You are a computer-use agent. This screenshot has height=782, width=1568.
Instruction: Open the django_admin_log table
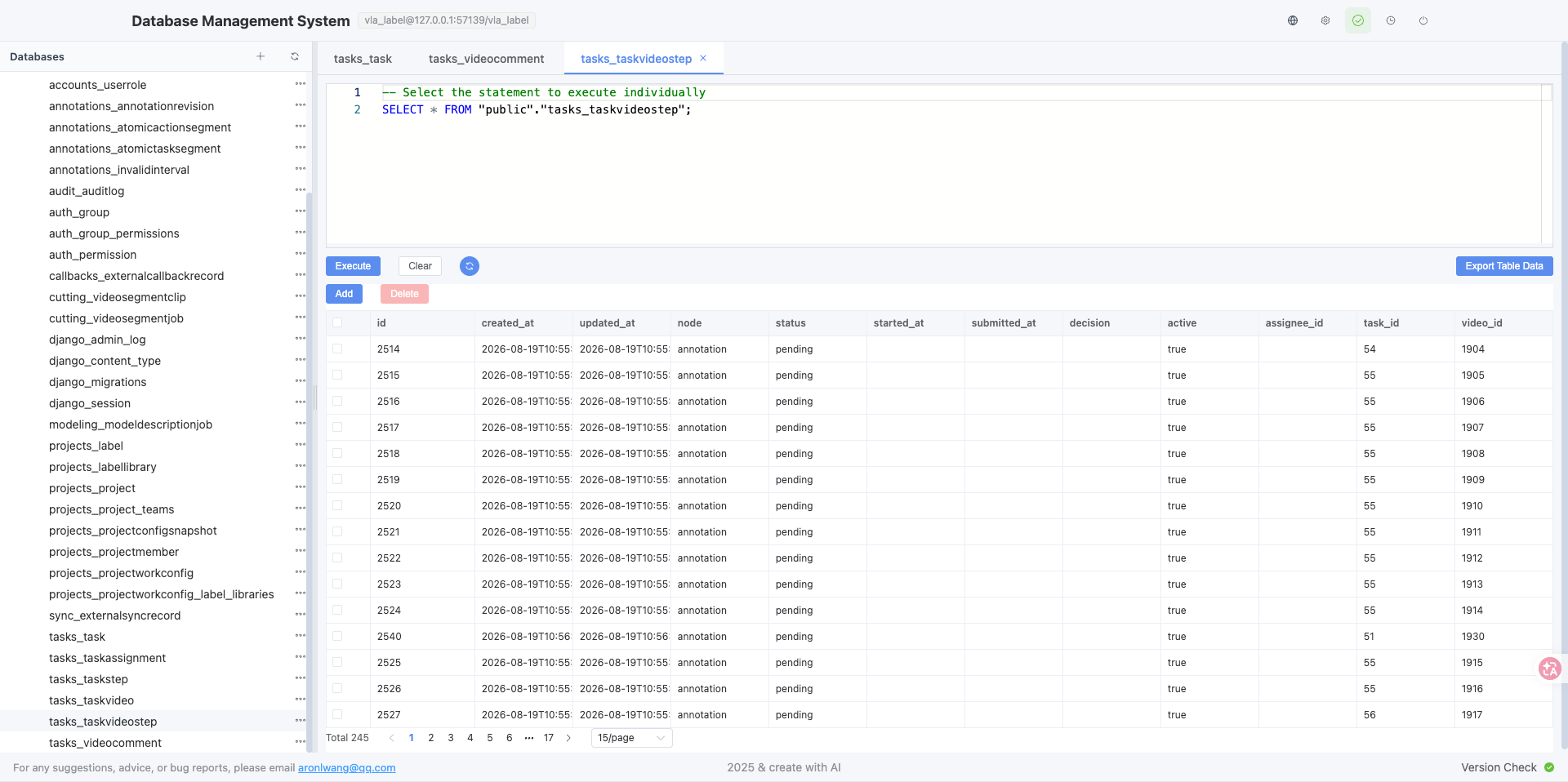(x=97, y=340)
